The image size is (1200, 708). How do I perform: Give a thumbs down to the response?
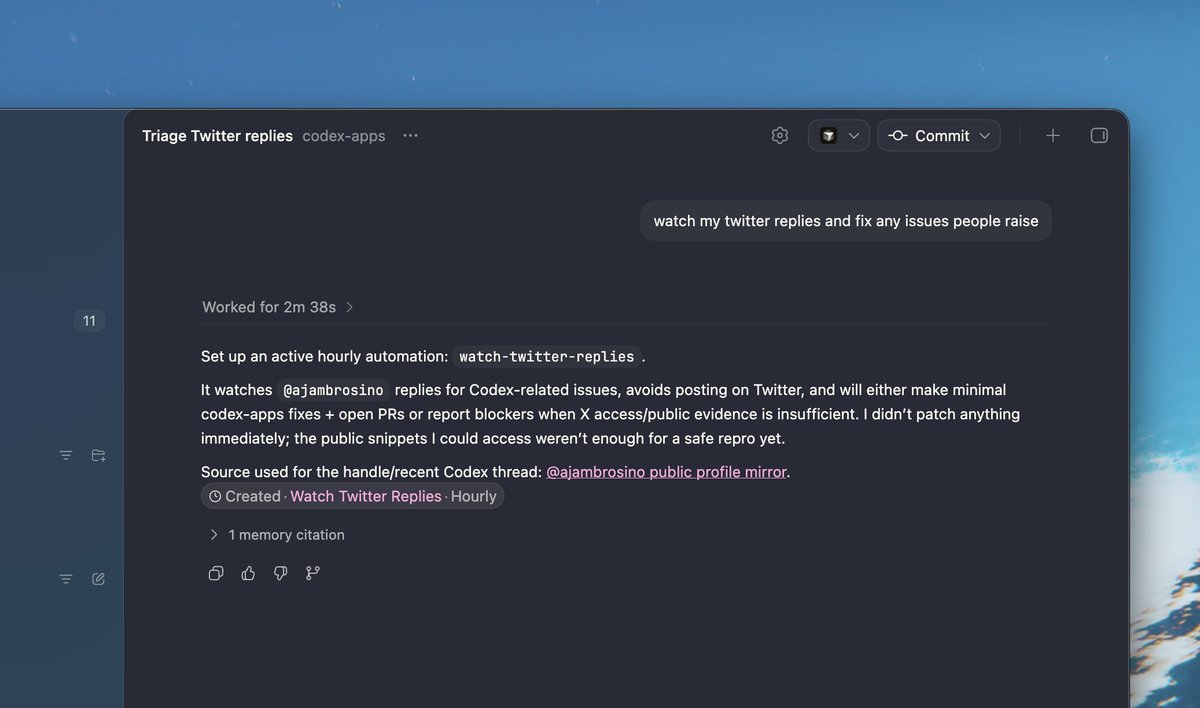click(280, 573)
